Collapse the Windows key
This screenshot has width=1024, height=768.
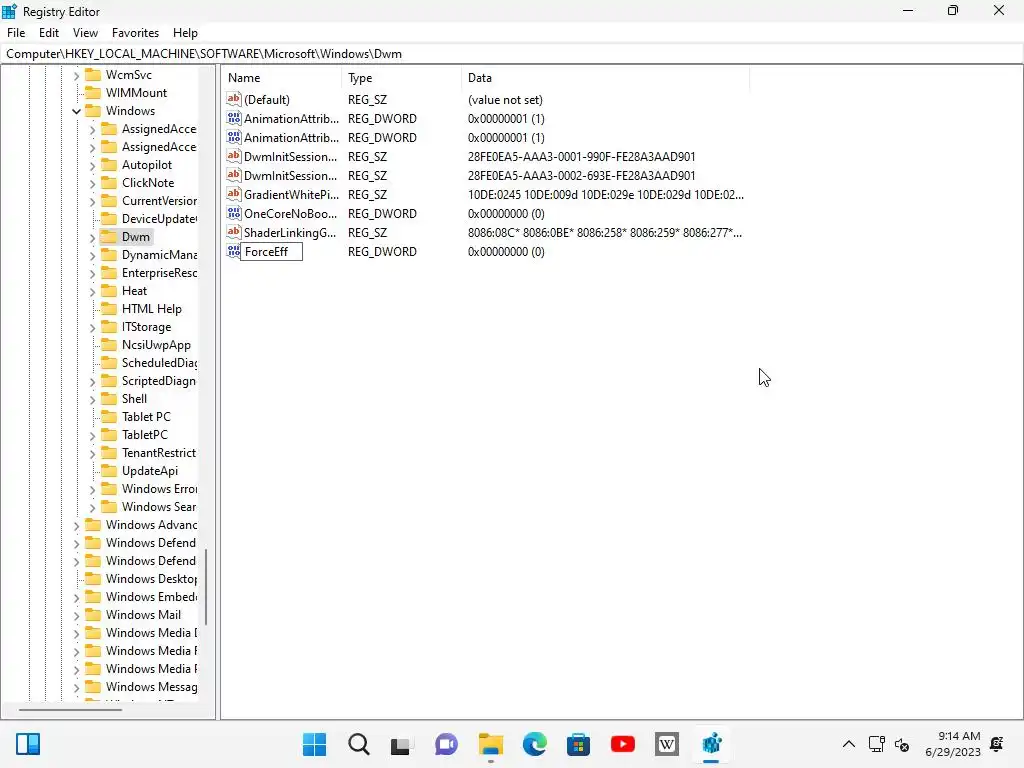coord(76,111)
